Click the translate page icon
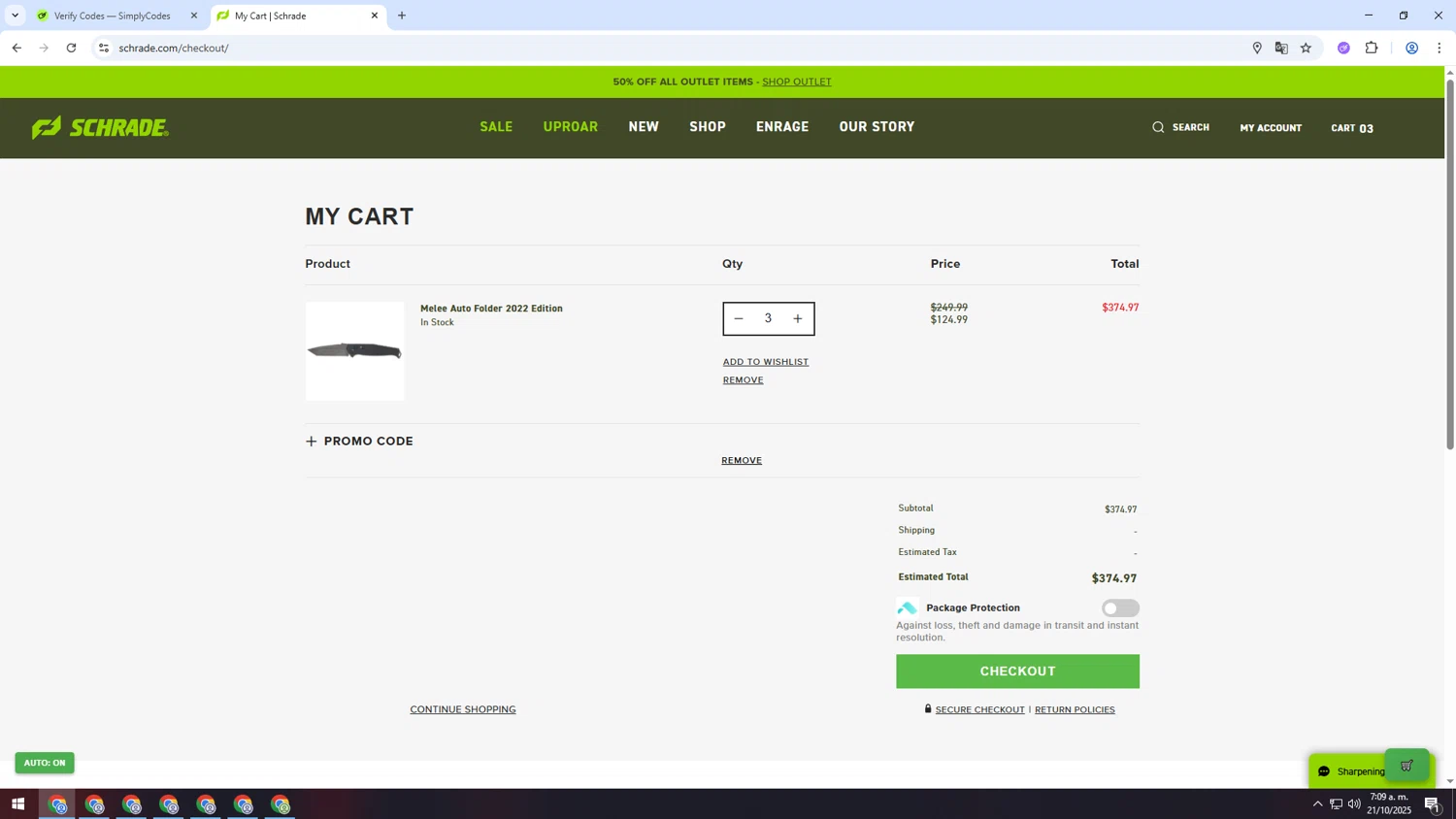Screen dimensions: 1456x819 1281,48
